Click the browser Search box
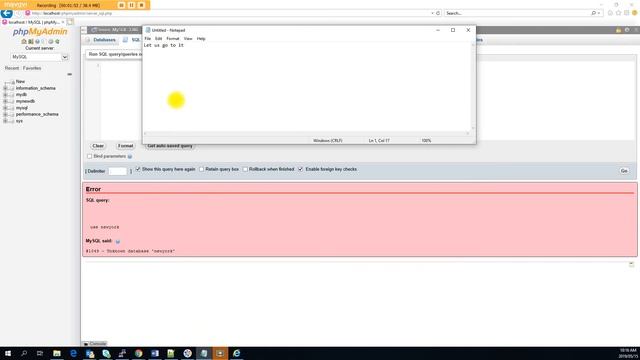The image size is (640, 360). click(x=518, y=13)
